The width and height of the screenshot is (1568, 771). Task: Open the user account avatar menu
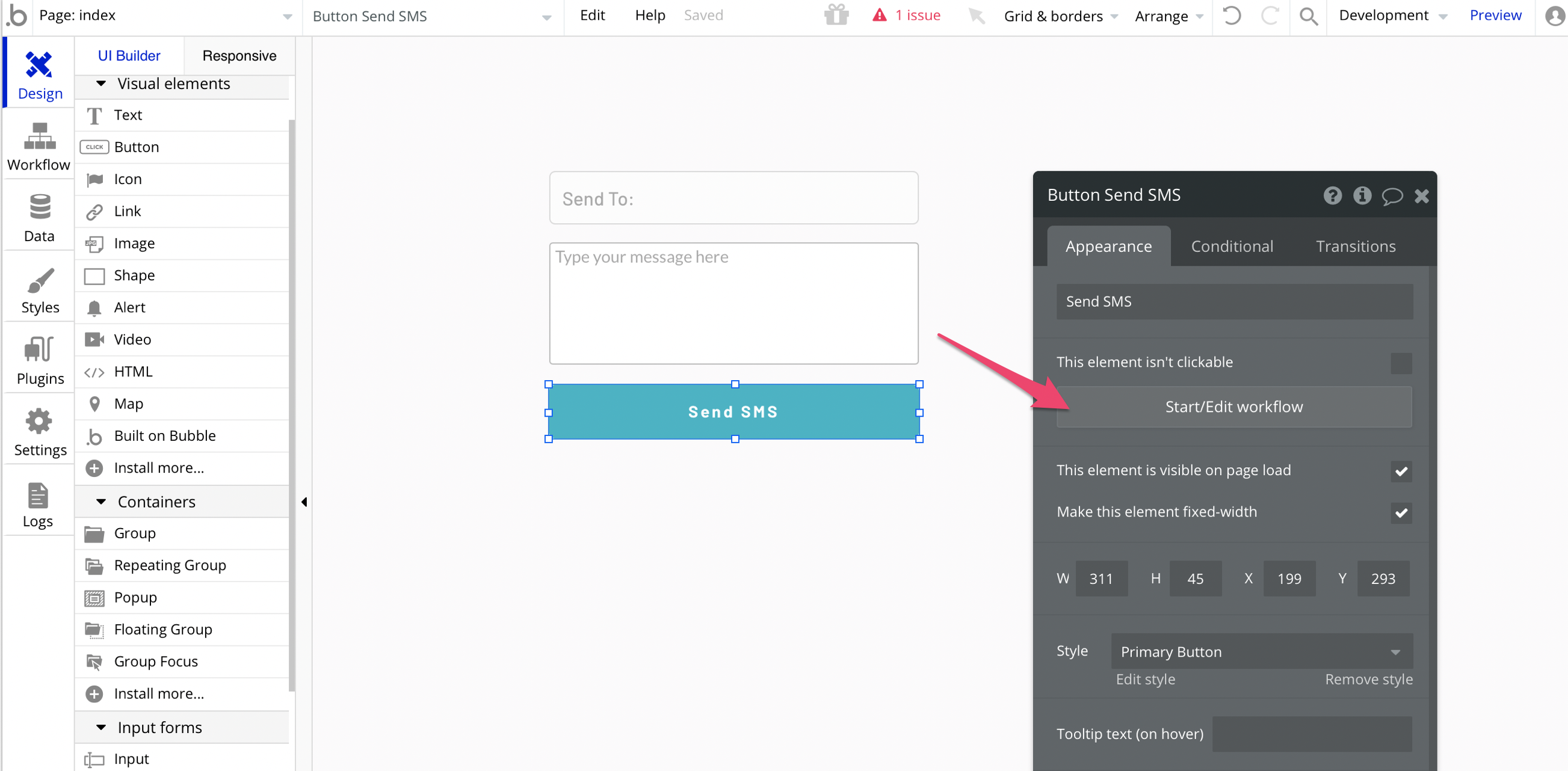pos(1555,16)
